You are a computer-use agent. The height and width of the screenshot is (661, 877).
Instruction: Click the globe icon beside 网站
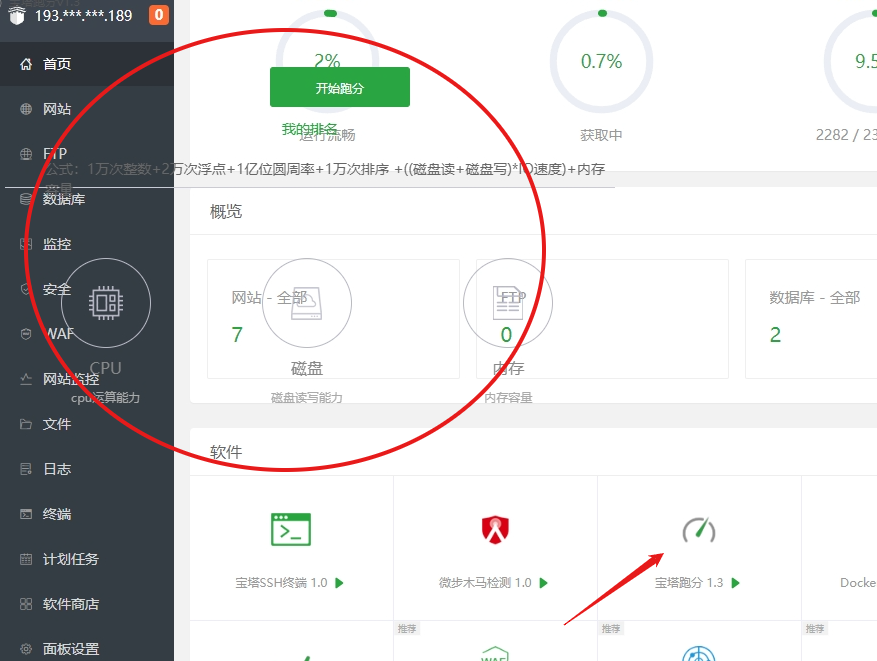(26, 109)
